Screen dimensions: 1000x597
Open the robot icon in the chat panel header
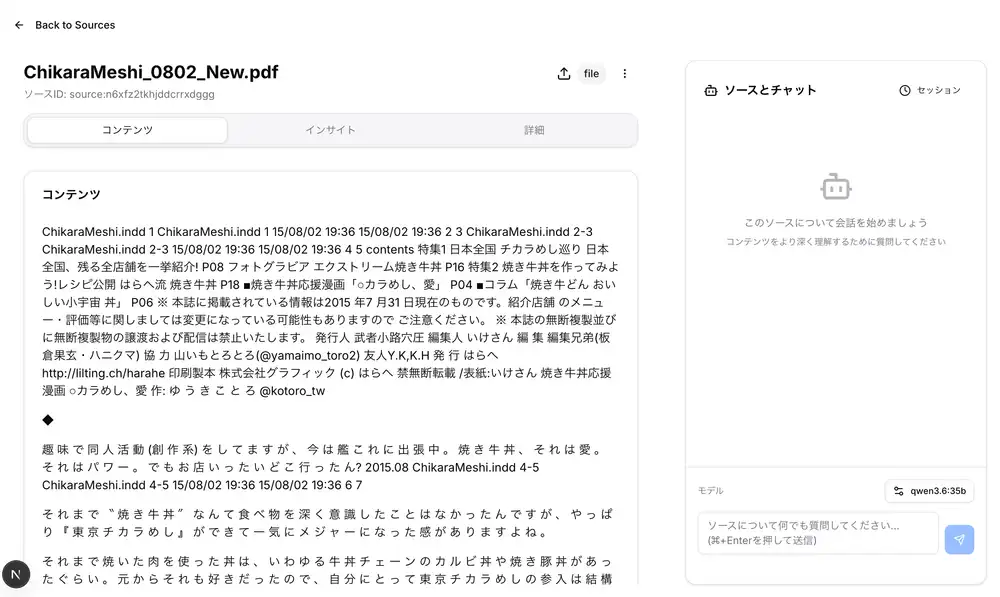click(x=709, y=89)
